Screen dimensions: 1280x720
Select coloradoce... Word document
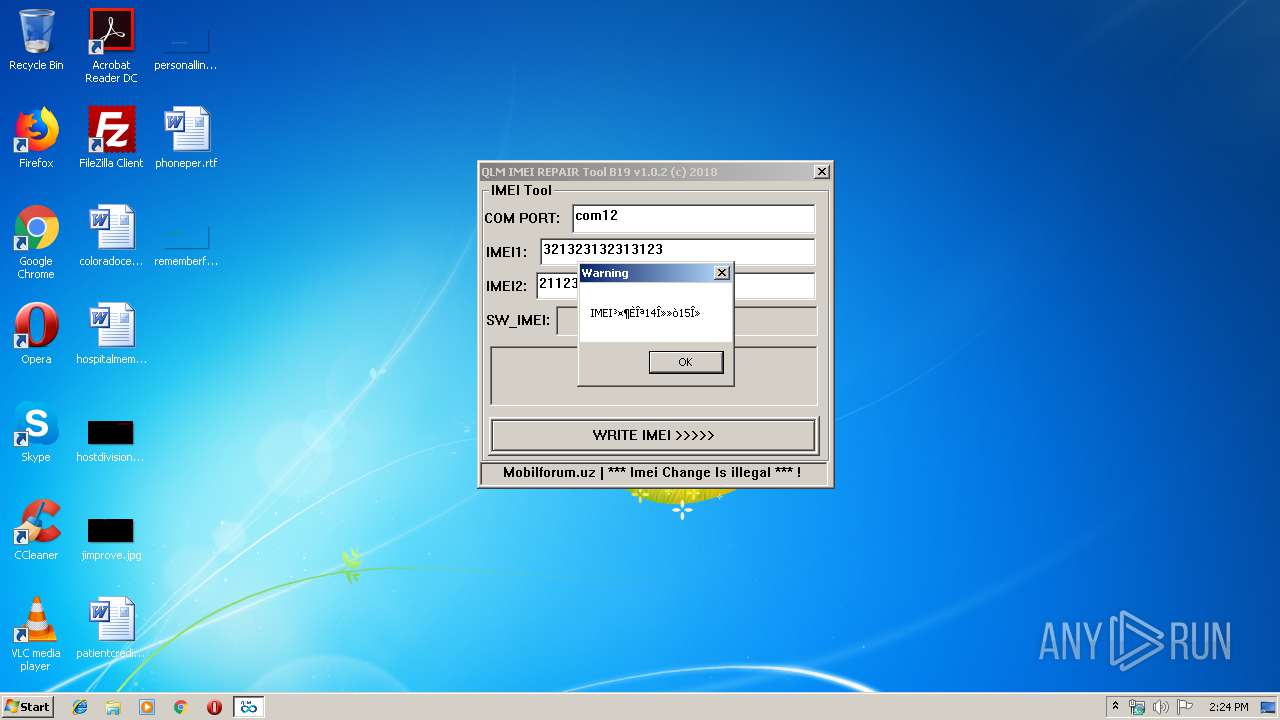click(x=111, y=236)
